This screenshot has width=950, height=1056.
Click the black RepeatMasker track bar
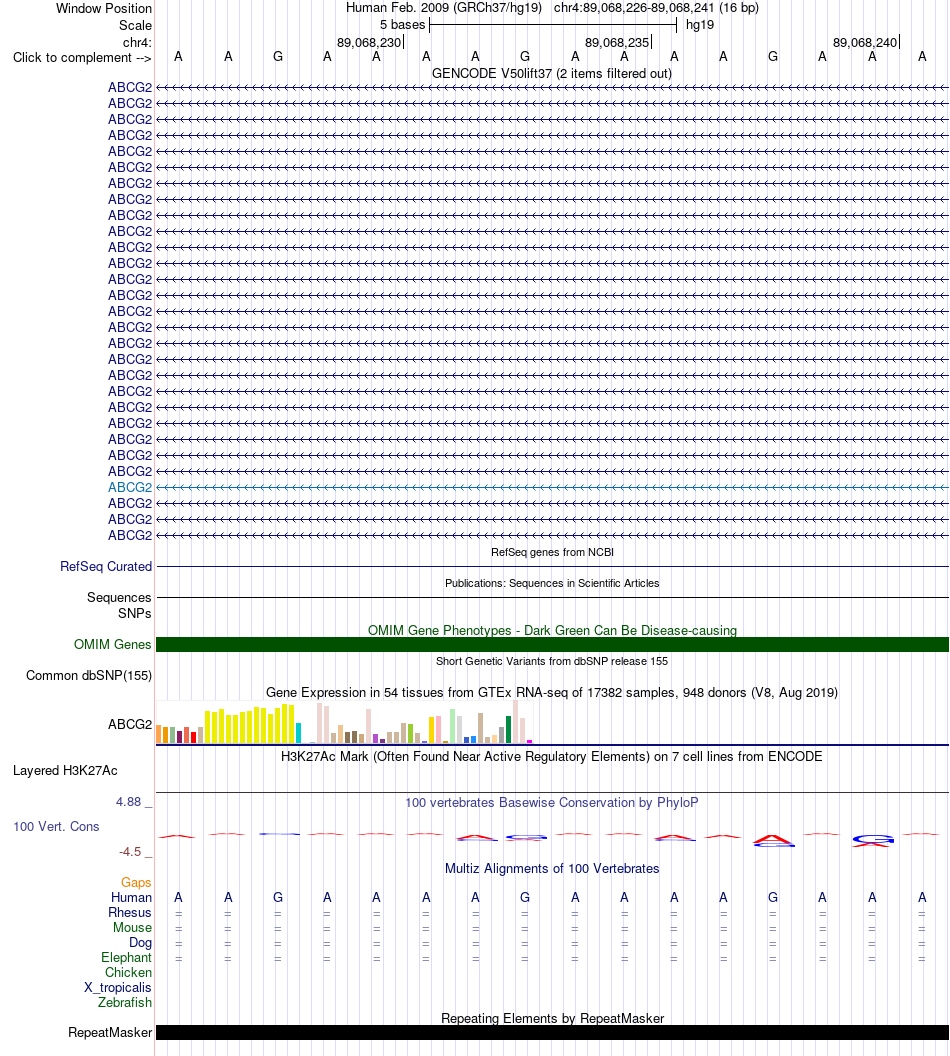(552, 1032)
